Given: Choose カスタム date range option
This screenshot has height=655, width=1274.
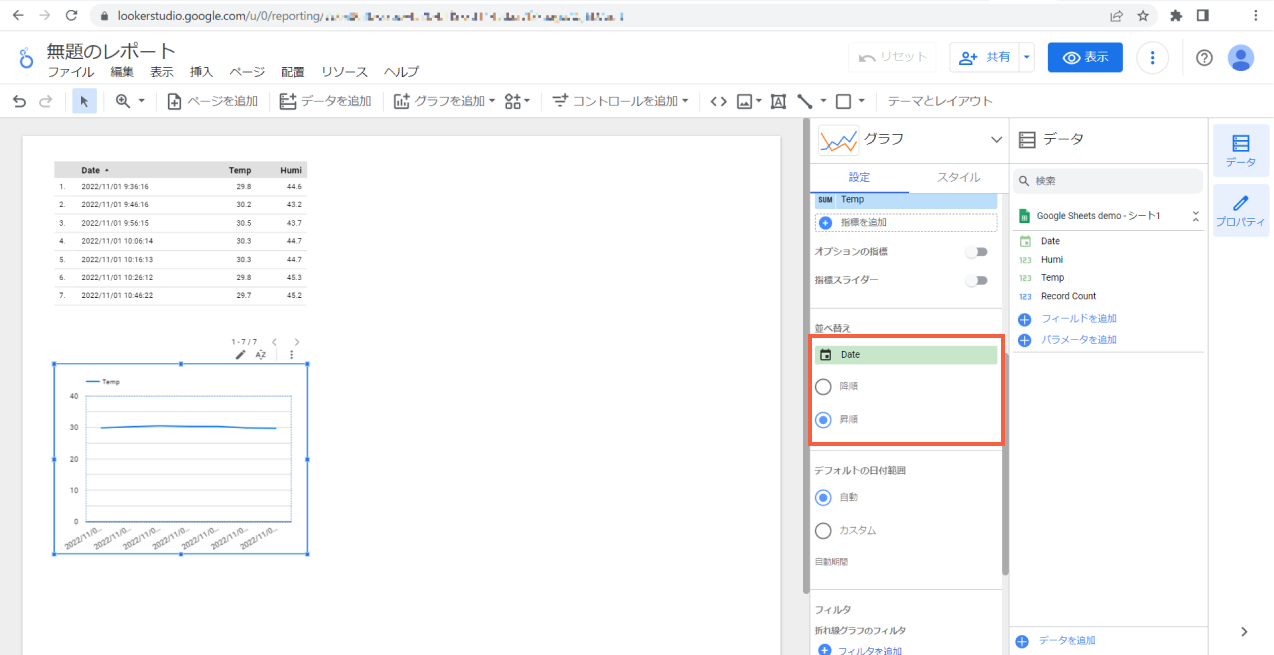Looking at the screenshot, I should 824,530.
